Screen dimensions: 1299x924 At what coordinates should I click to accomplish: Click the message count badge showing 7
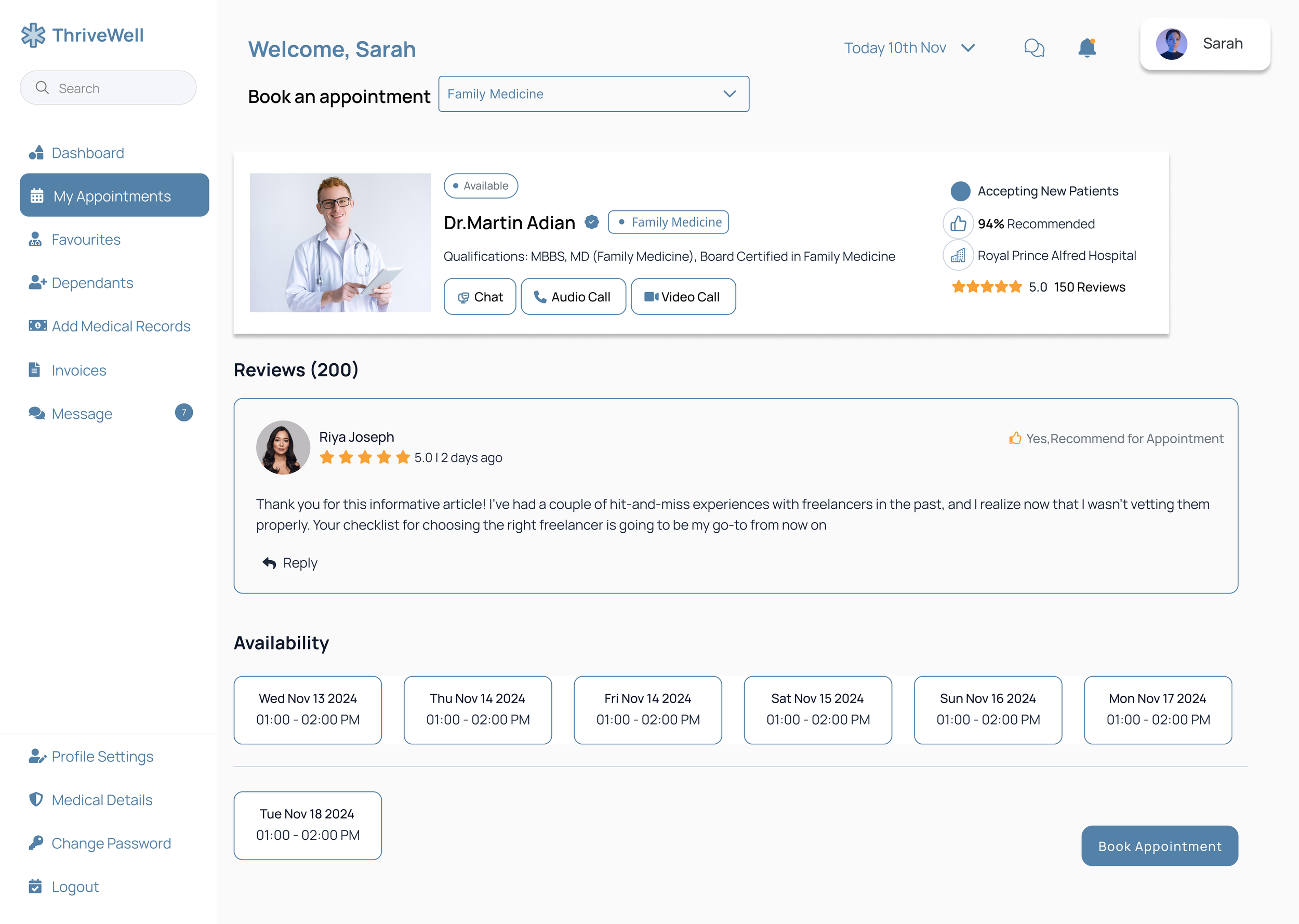pos(184,413)
